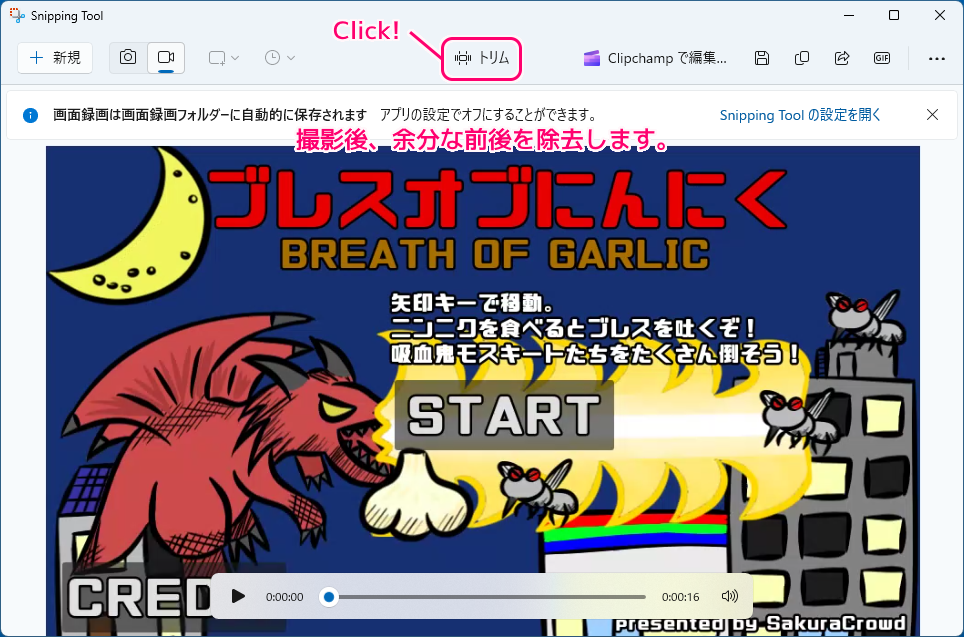Image resolution: width=964 pixels, height=637 pixels.
Task: Save the recording using the save icon
Action: pyautogui.click(x=761, y=58)
